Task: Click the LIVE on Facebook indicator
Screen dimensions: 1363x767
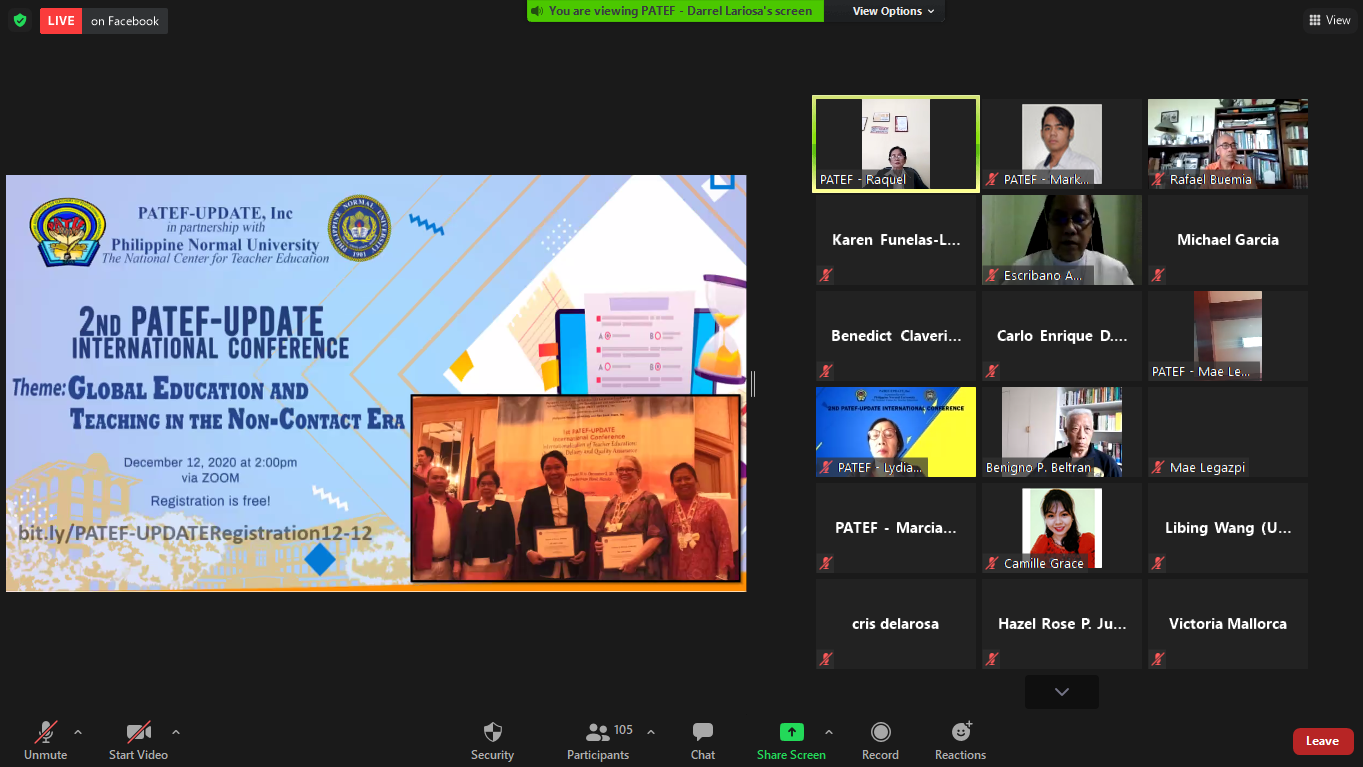Action: click(104, 21)
